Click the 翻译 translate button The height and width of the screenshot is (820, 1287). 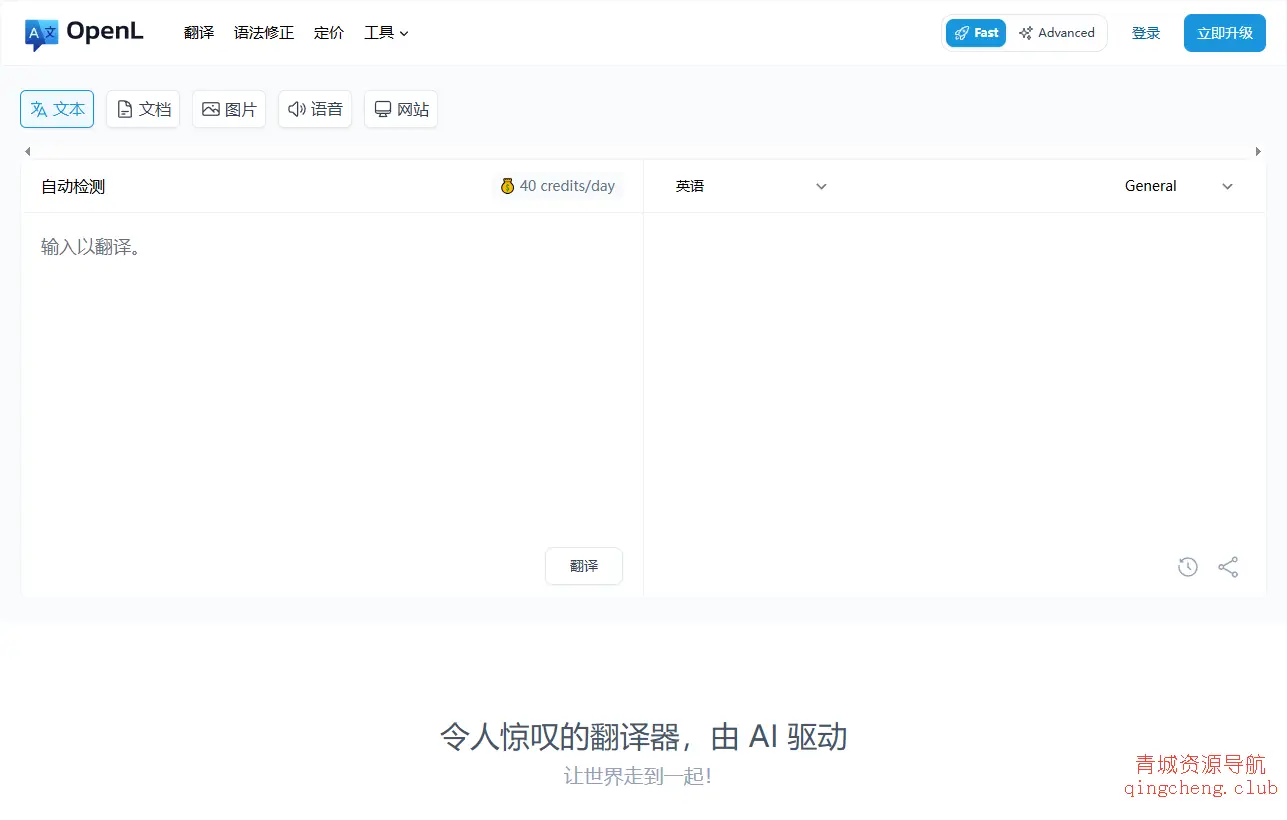583,566
